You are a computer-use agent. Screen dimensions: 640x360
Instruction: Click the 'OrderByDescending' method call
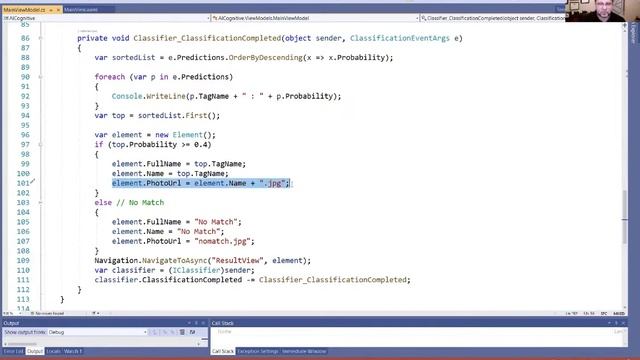265,58
